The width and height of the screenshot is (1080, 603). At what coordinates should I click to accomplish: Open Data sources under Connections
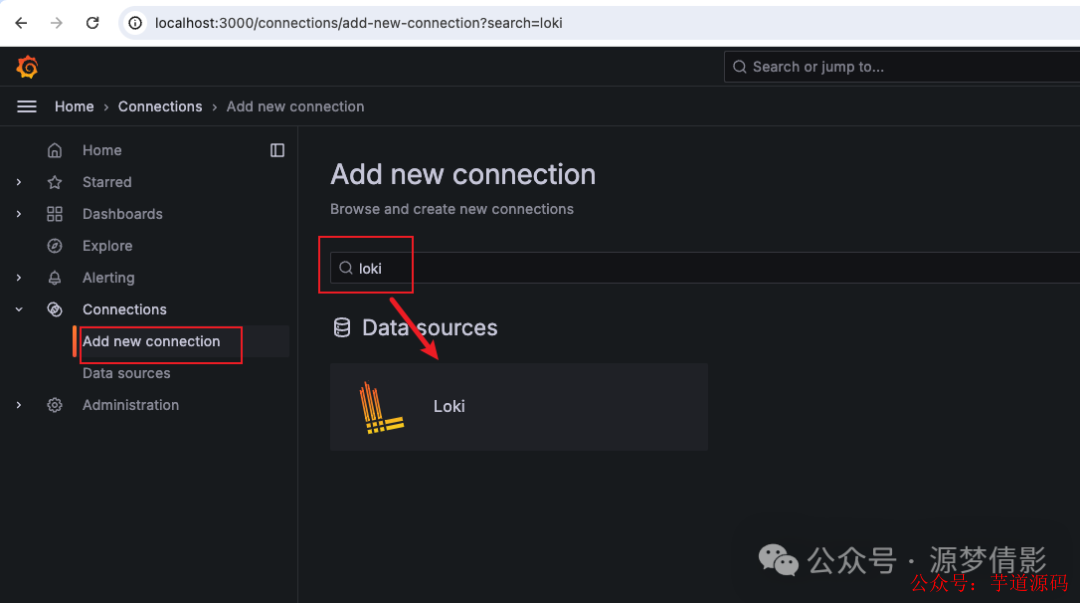click(126, 373)
